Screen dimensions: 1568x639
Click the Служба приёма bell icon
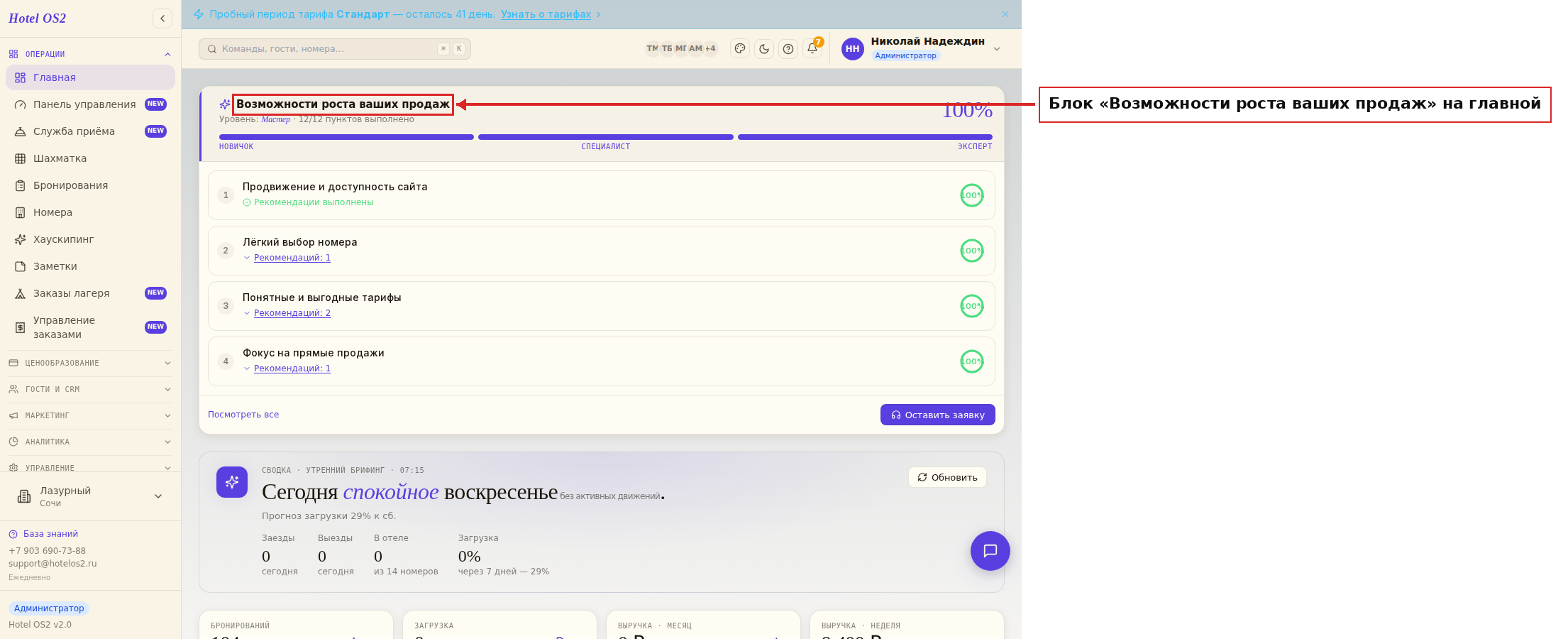tap(21, 131)
